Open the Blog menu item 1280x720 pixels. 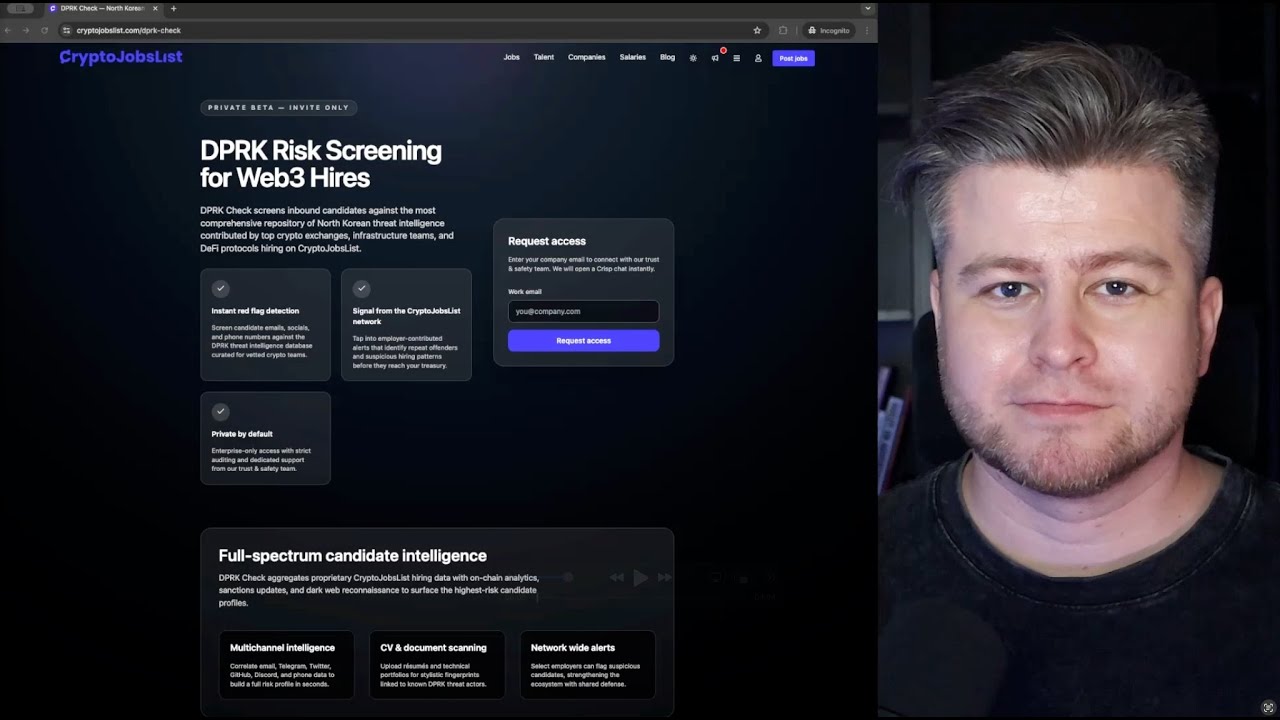(x=667, y=57)
